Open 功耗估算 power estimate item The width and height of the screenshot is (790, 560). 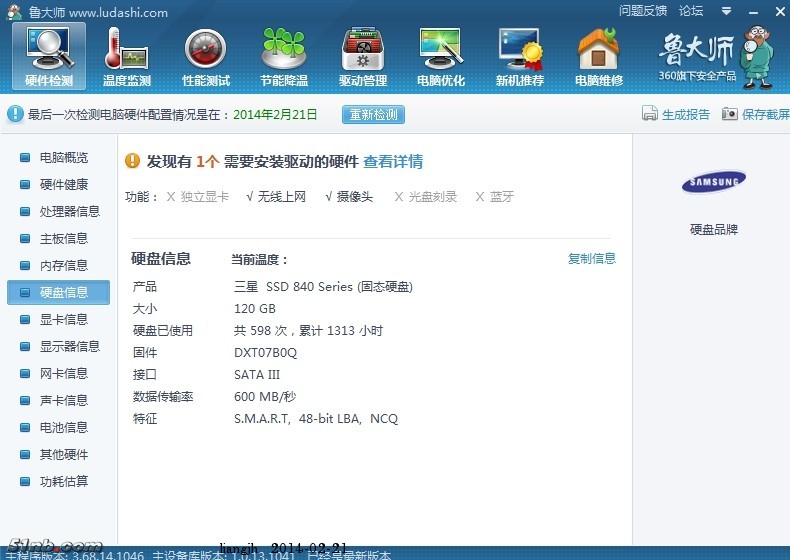tap(63, 481)
